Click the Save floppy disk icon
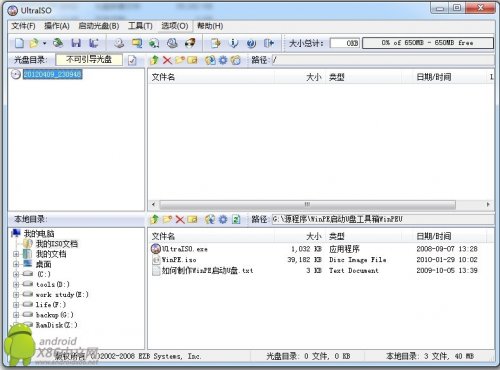The width and height of the screenshot is (500, 370). tap(76, 43)
